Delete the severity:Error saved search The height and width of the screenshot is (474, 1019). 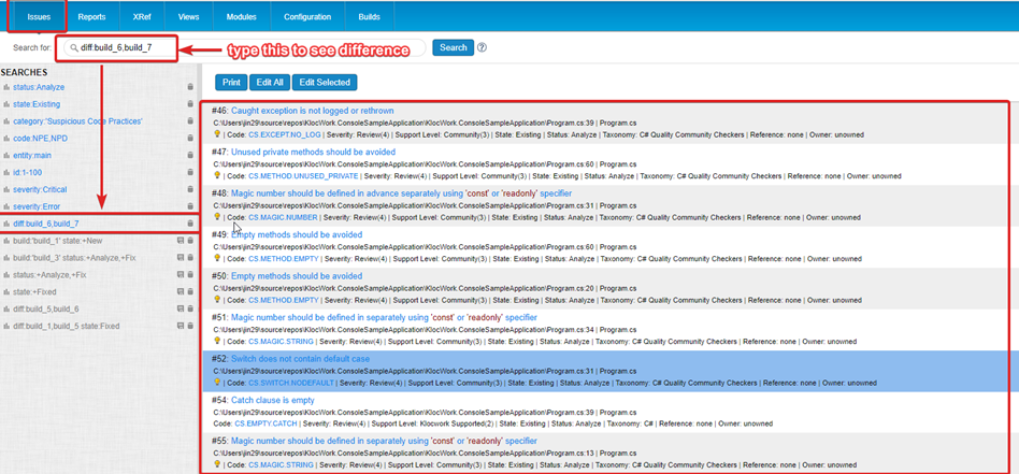(190, 207)
